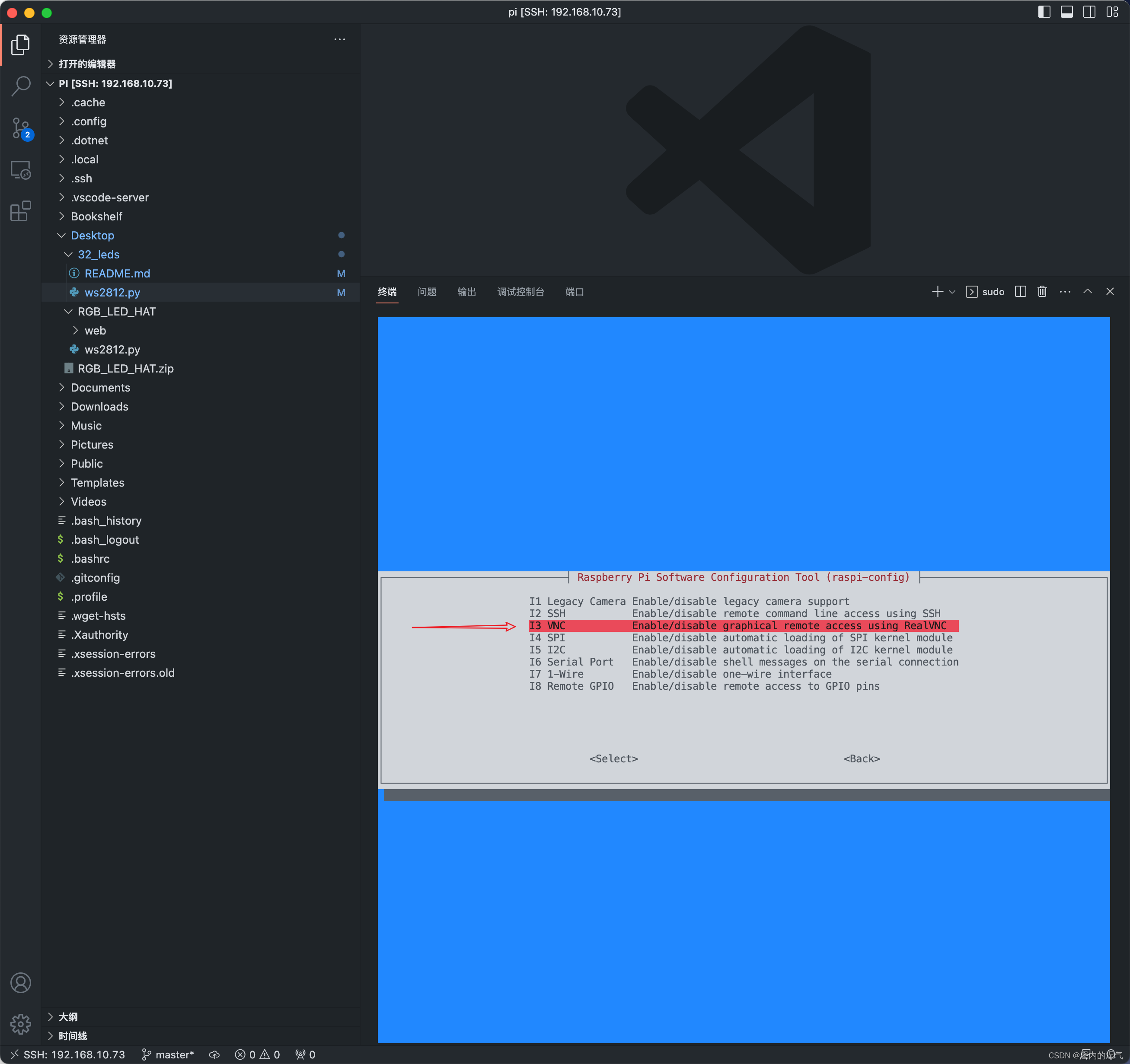Collapse the Desktop folder
1130x1064 pixels.
click(x=92, y=235)
